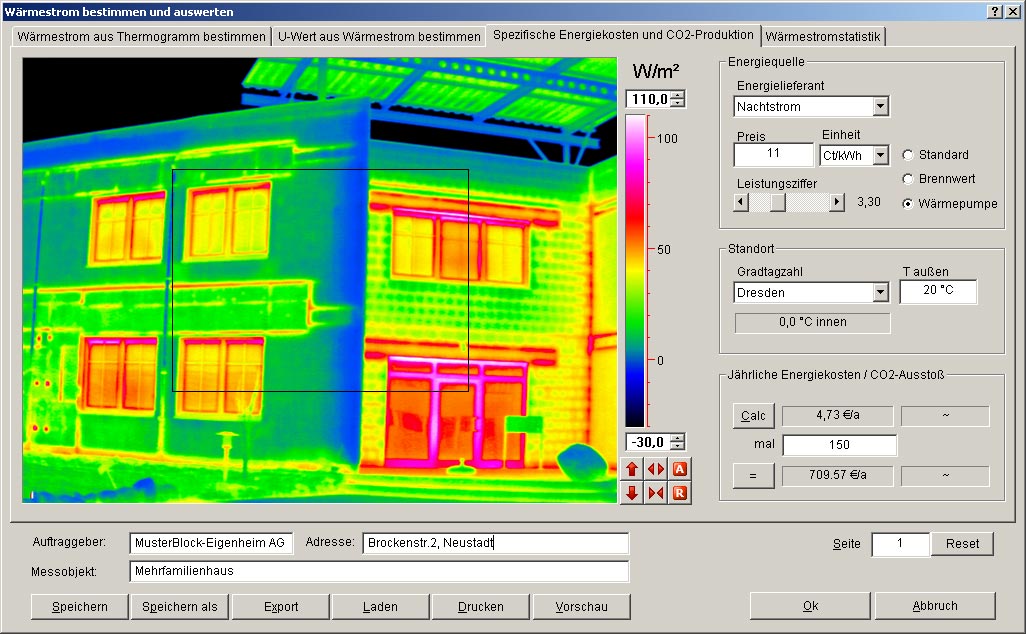Click the 'A' auto-scale icon

pos(680,469)
